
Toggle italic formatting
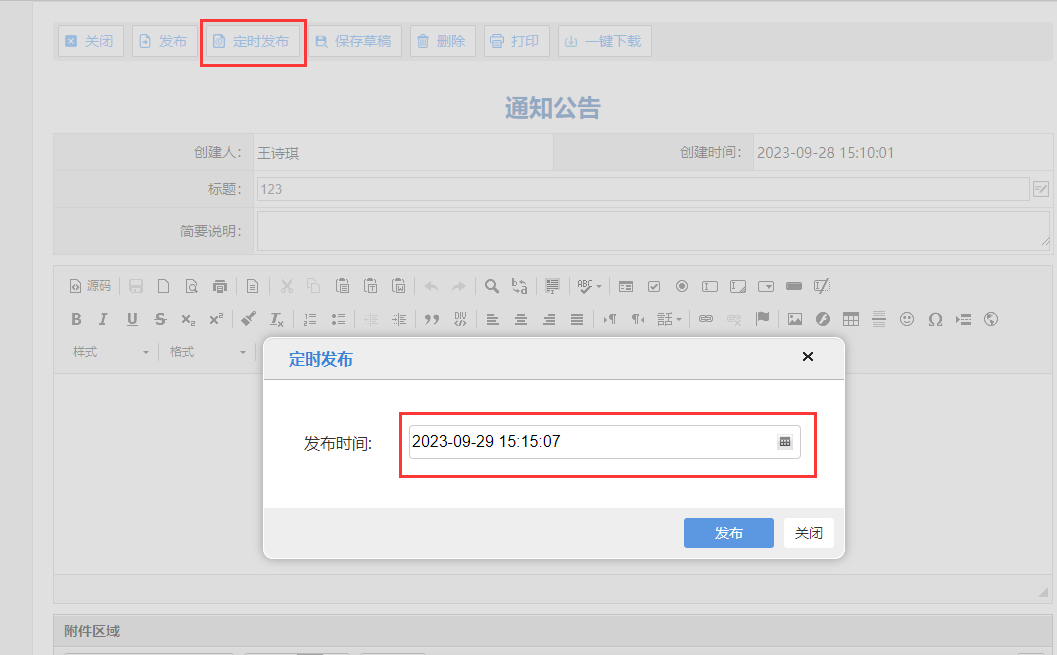103,319
